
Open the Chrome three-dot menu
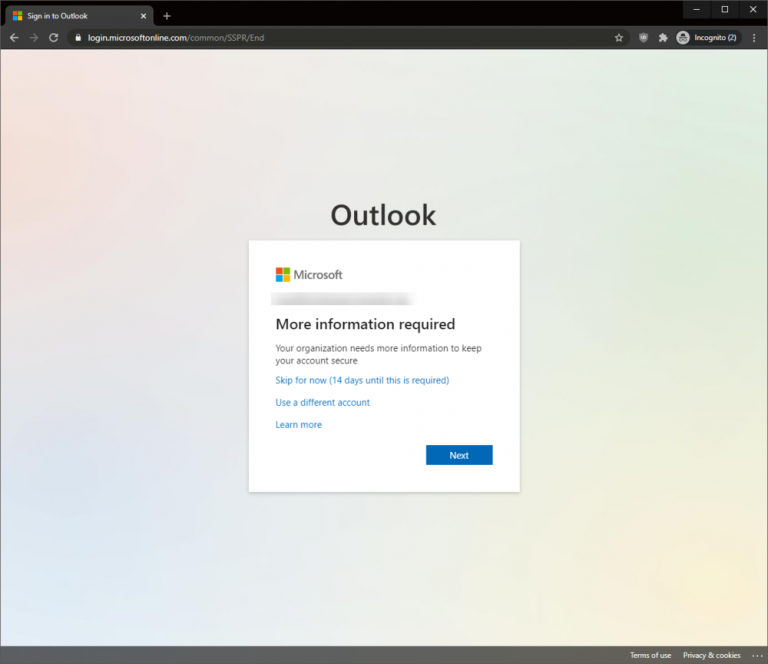pyautogui.click(x=754, y=38)
